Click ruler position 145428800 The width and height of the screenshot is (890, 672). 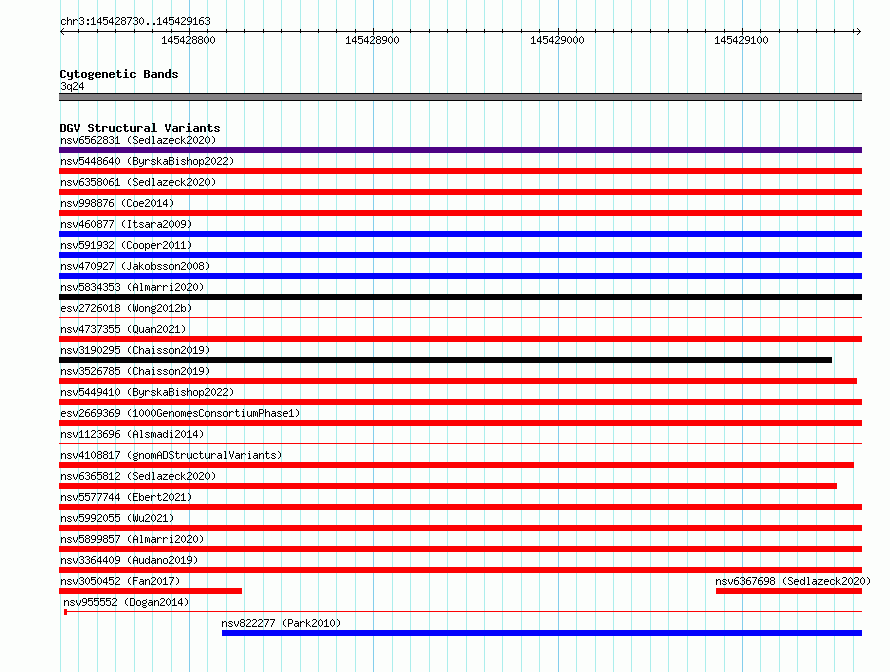click(188, 40)
